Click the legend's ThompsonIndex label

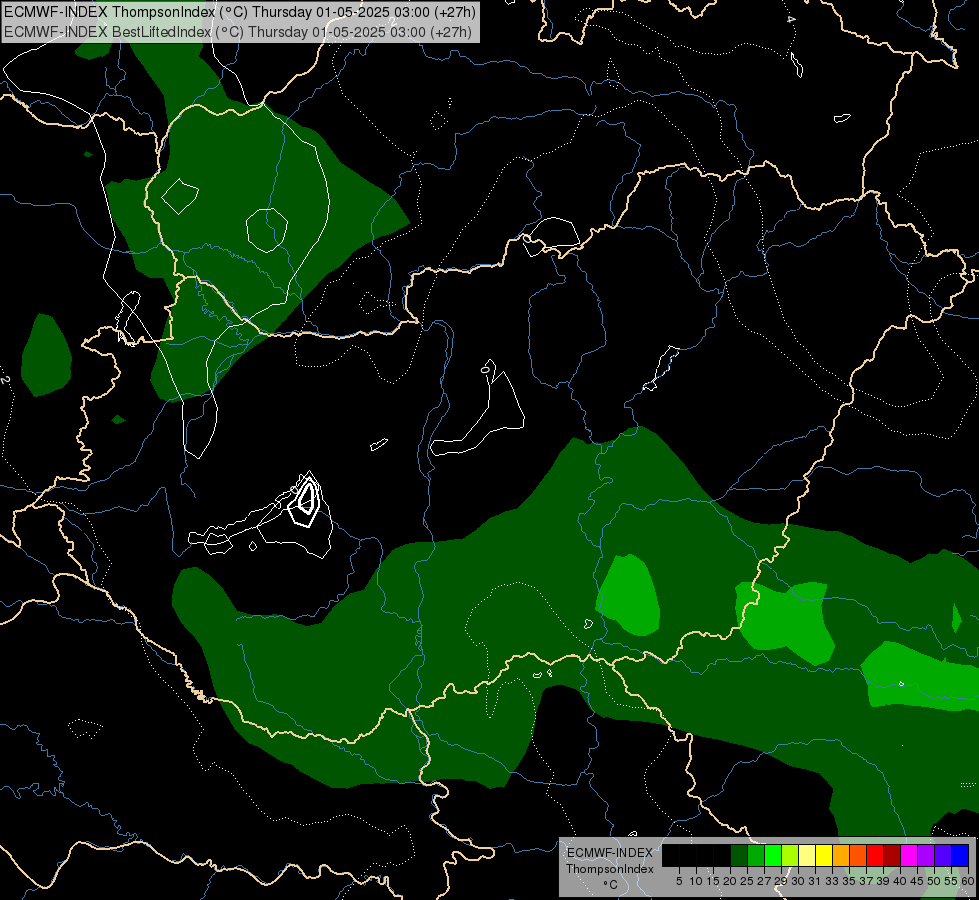pos(609,869)
